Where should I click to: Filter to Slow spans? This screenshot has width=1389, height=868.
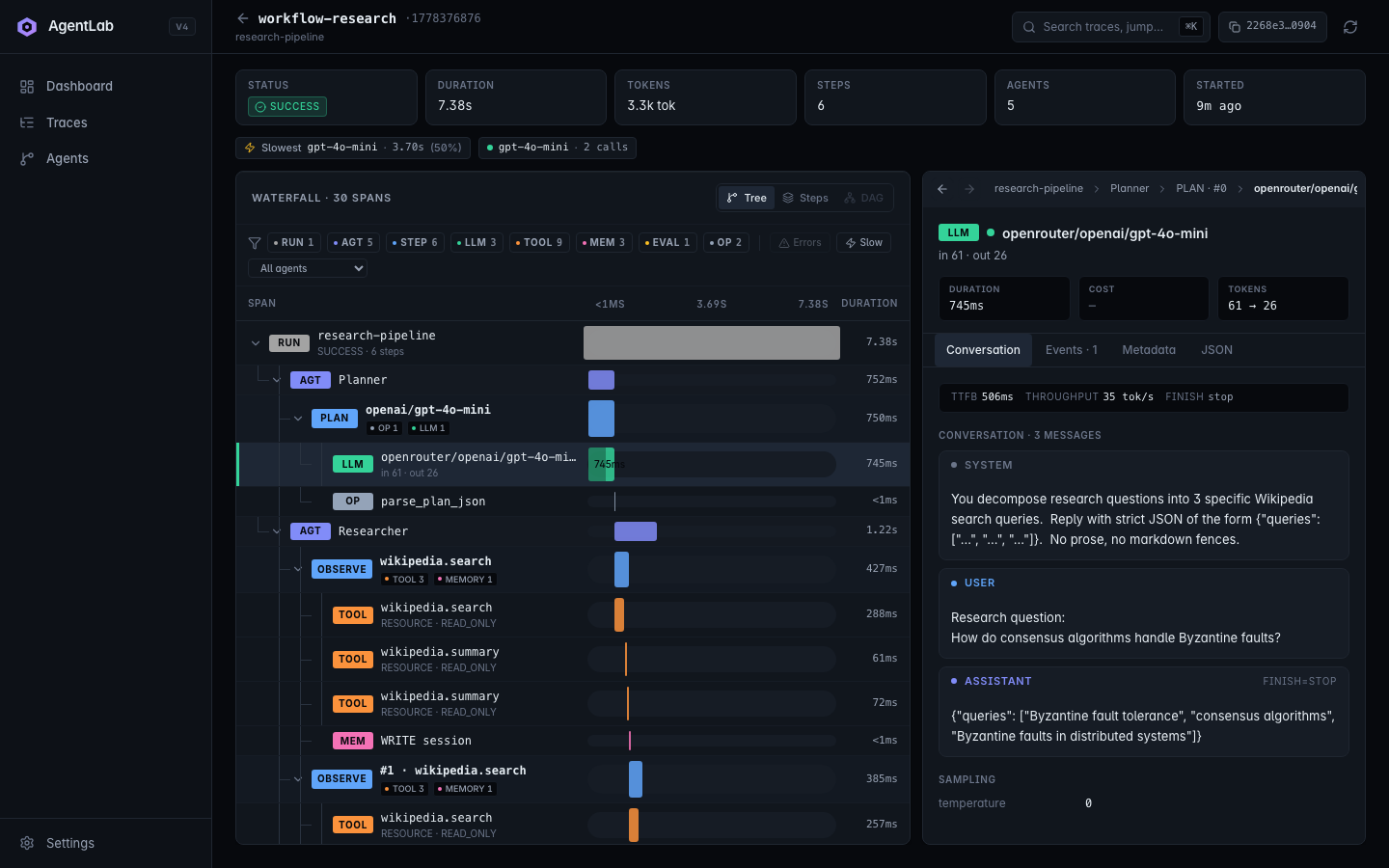863,243
